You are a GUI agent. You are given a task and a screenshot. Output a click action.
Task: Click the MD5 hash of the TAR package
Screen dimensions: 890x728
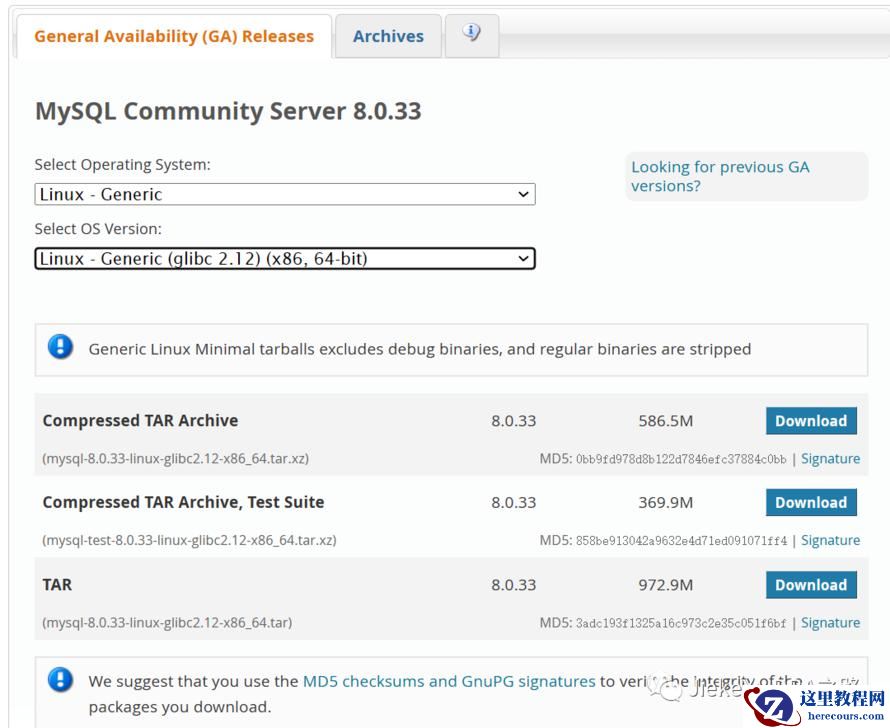coord(681,623)
